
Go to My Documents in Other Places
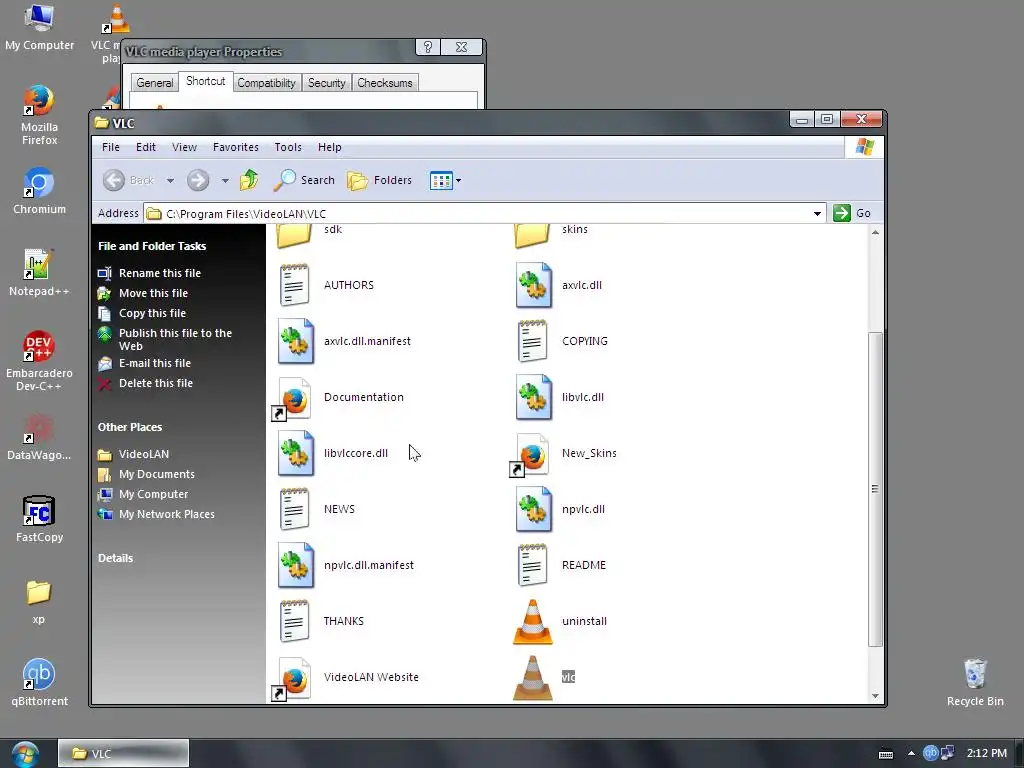pyautogui.click(x=157, y=474)
